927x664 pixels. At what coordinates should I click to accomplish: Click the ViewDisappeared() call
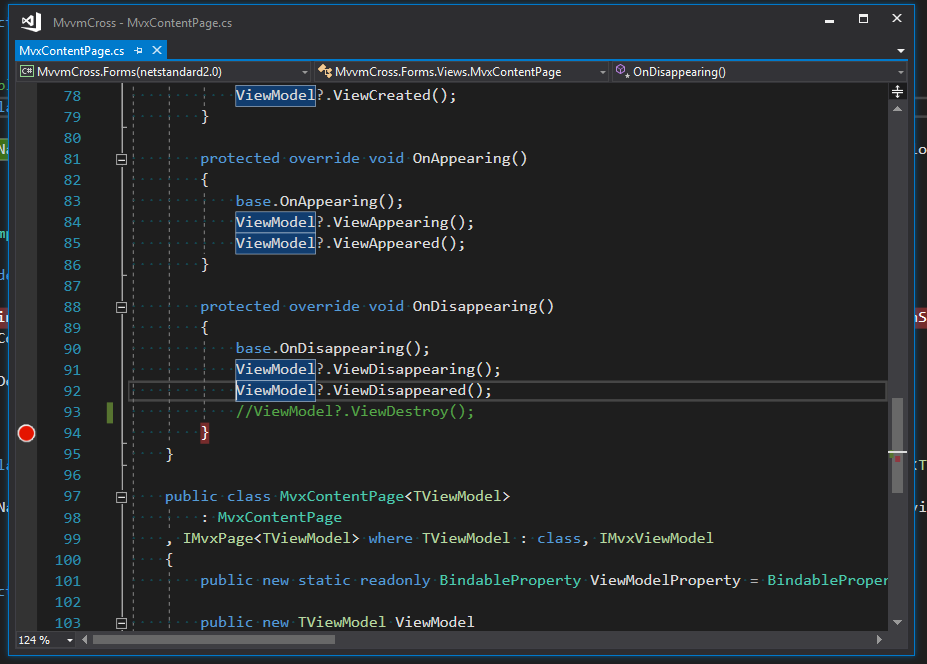tap(412, 390)
